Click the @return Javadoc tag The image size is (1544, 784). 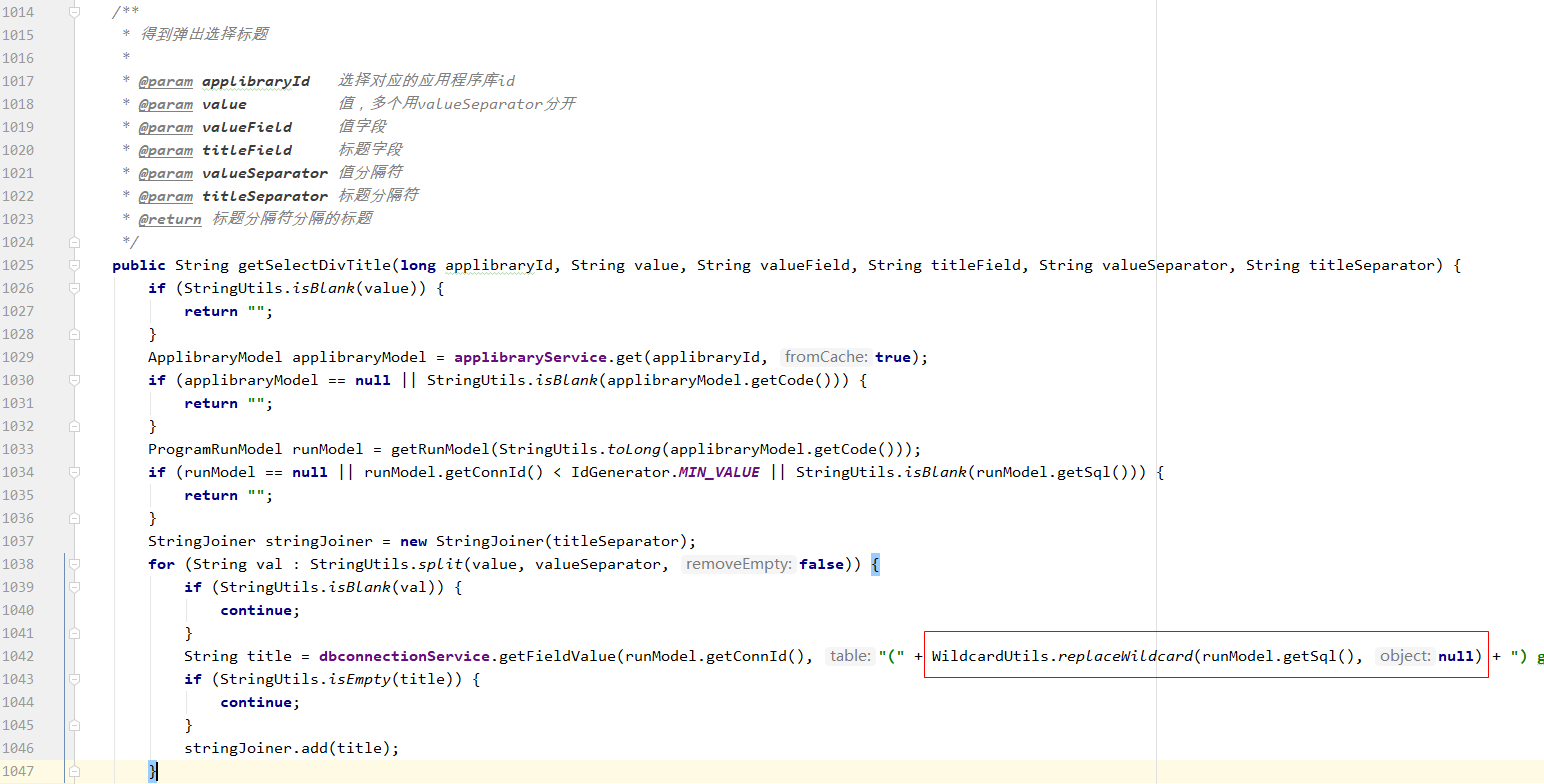pos(170,219)
